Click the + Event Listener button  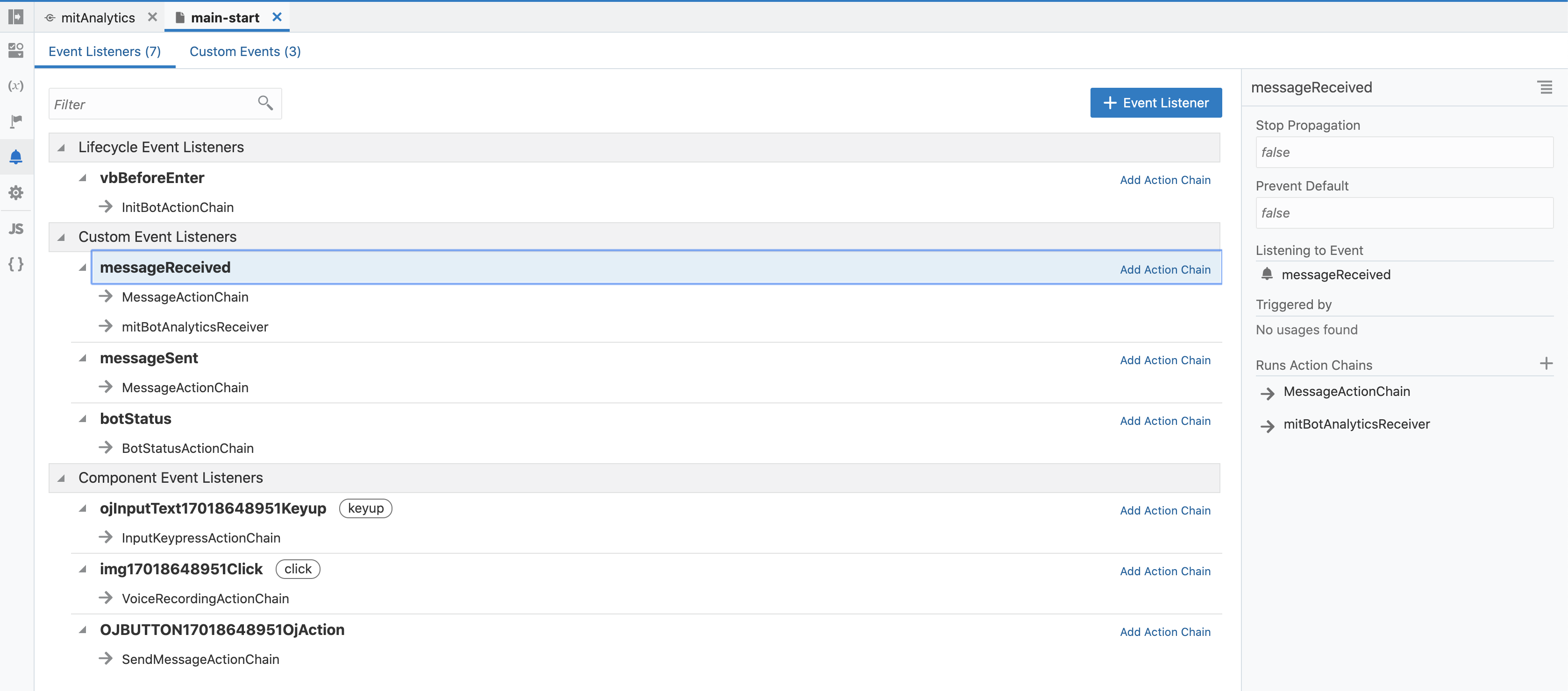(1155, 103)
